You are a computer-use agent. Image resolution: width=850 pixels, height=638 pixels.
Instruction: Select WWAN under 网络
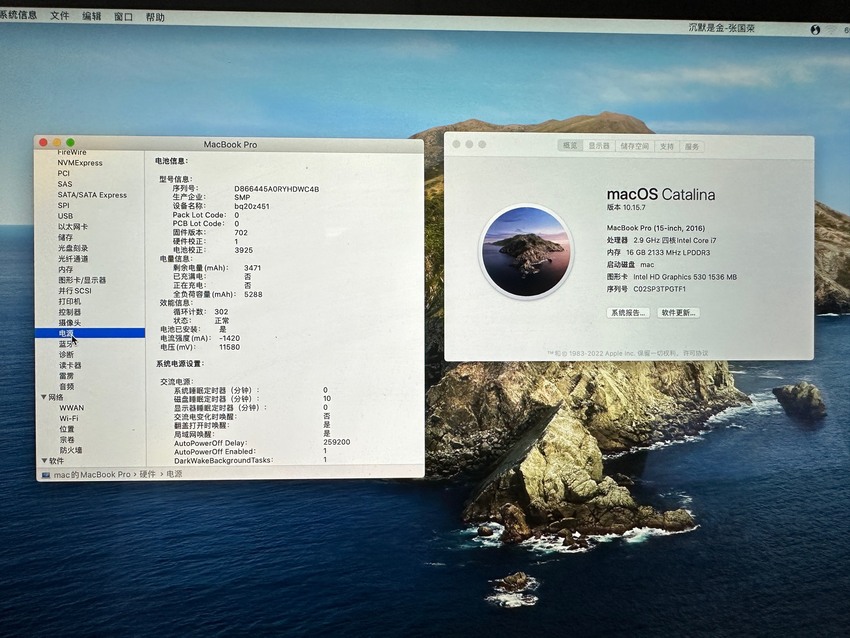pyautogui.click(x=72, y=408)
